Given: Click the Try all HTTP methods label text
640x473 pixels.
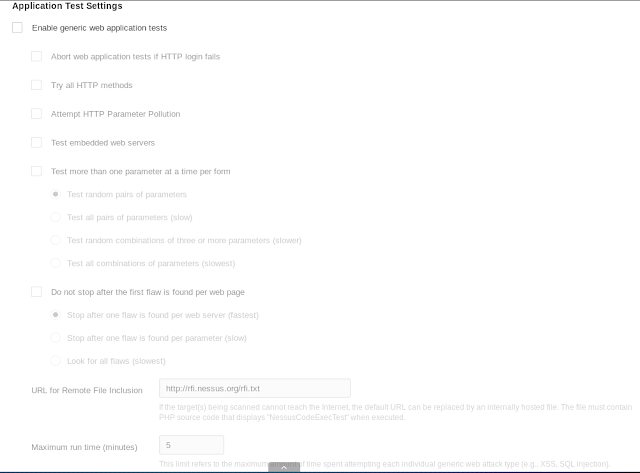Looking at the screenshot, I should point(92,85).
